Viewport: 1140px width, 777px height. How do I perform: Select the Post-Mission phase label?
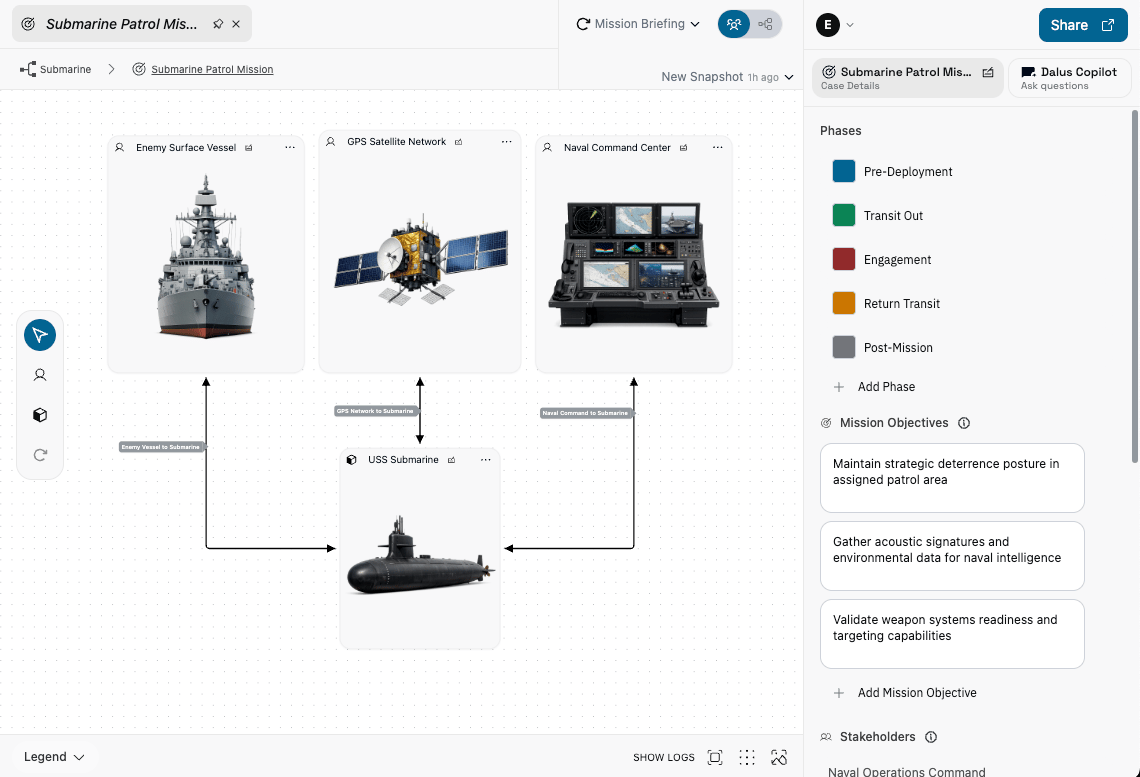pyautogui.click(x=898, y=347)
